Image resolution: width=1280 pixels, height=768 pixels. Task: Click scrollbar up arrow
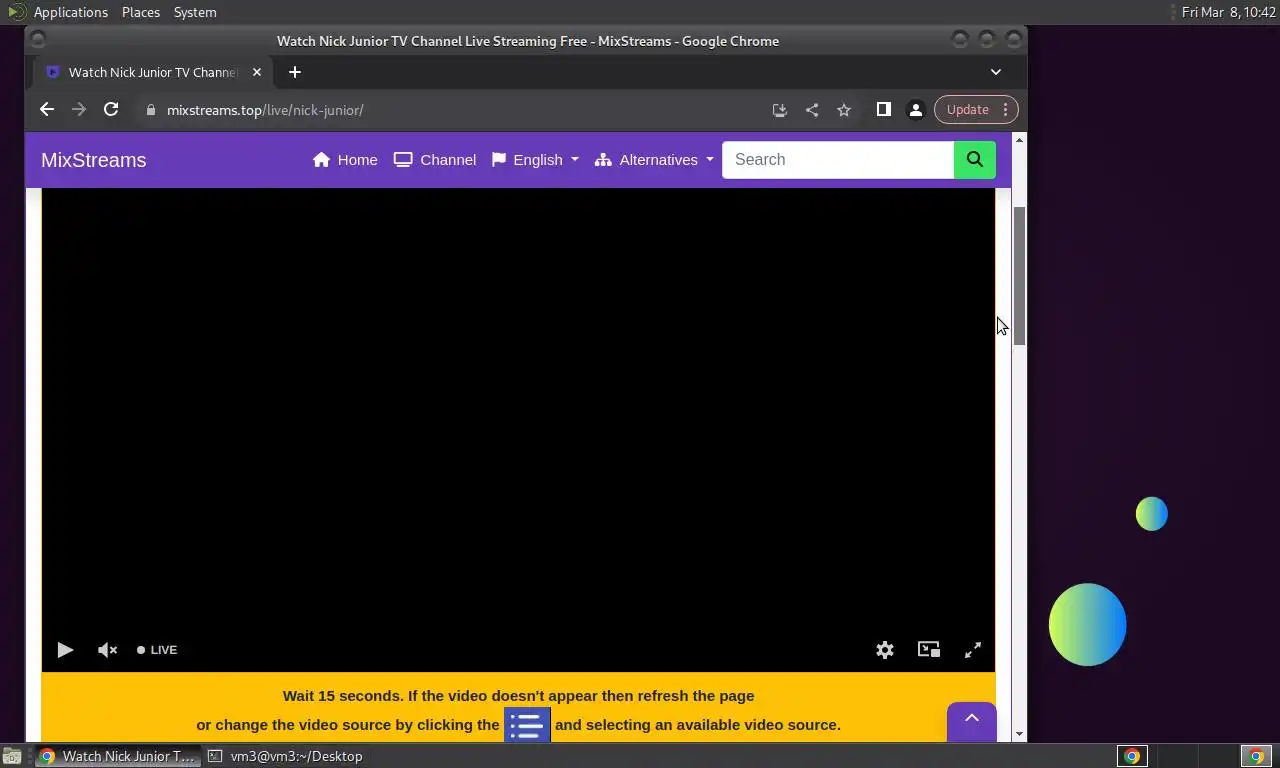1019,139
